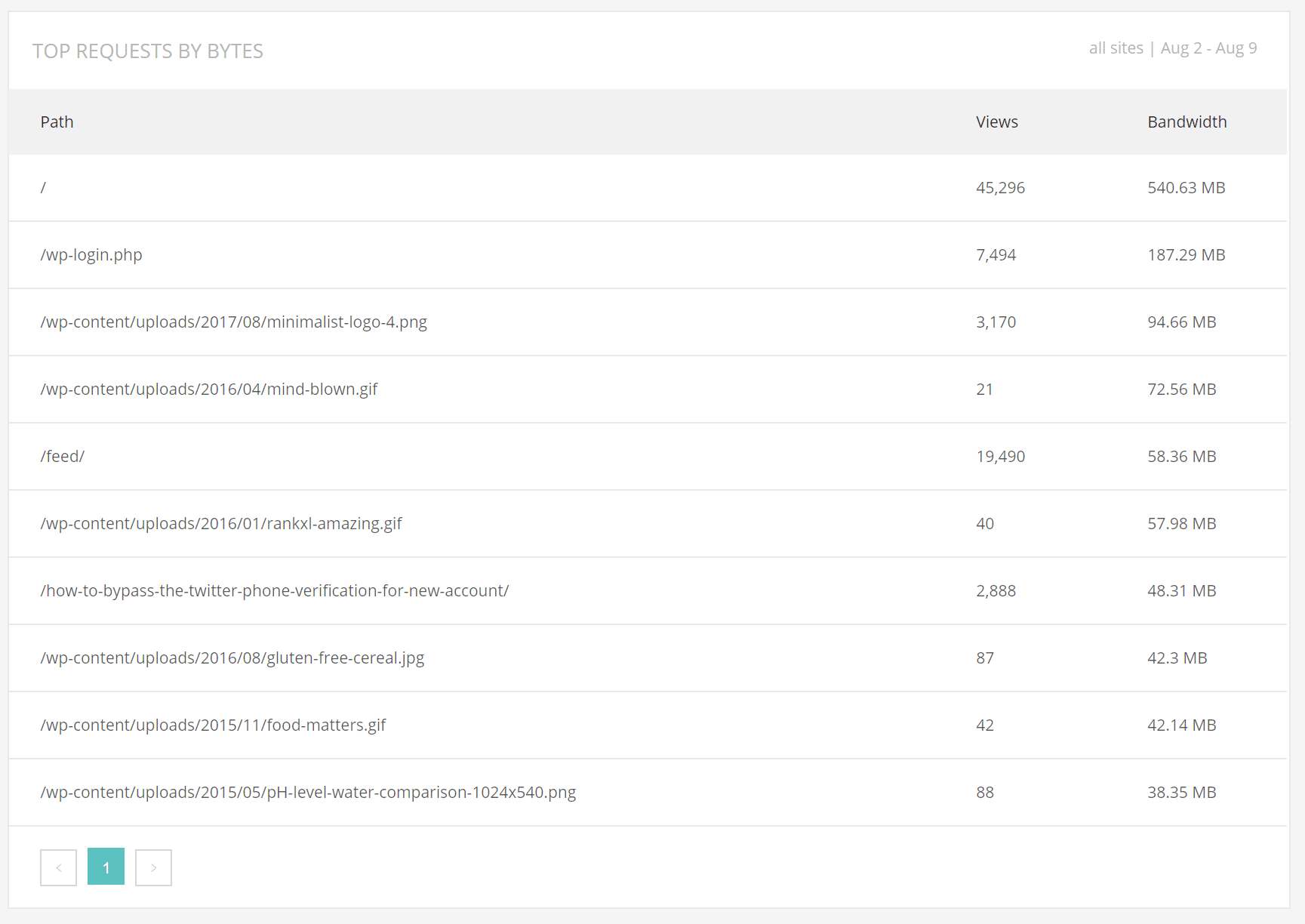
Task: Click the 3,170 views value
Action: tap(996, 322)
